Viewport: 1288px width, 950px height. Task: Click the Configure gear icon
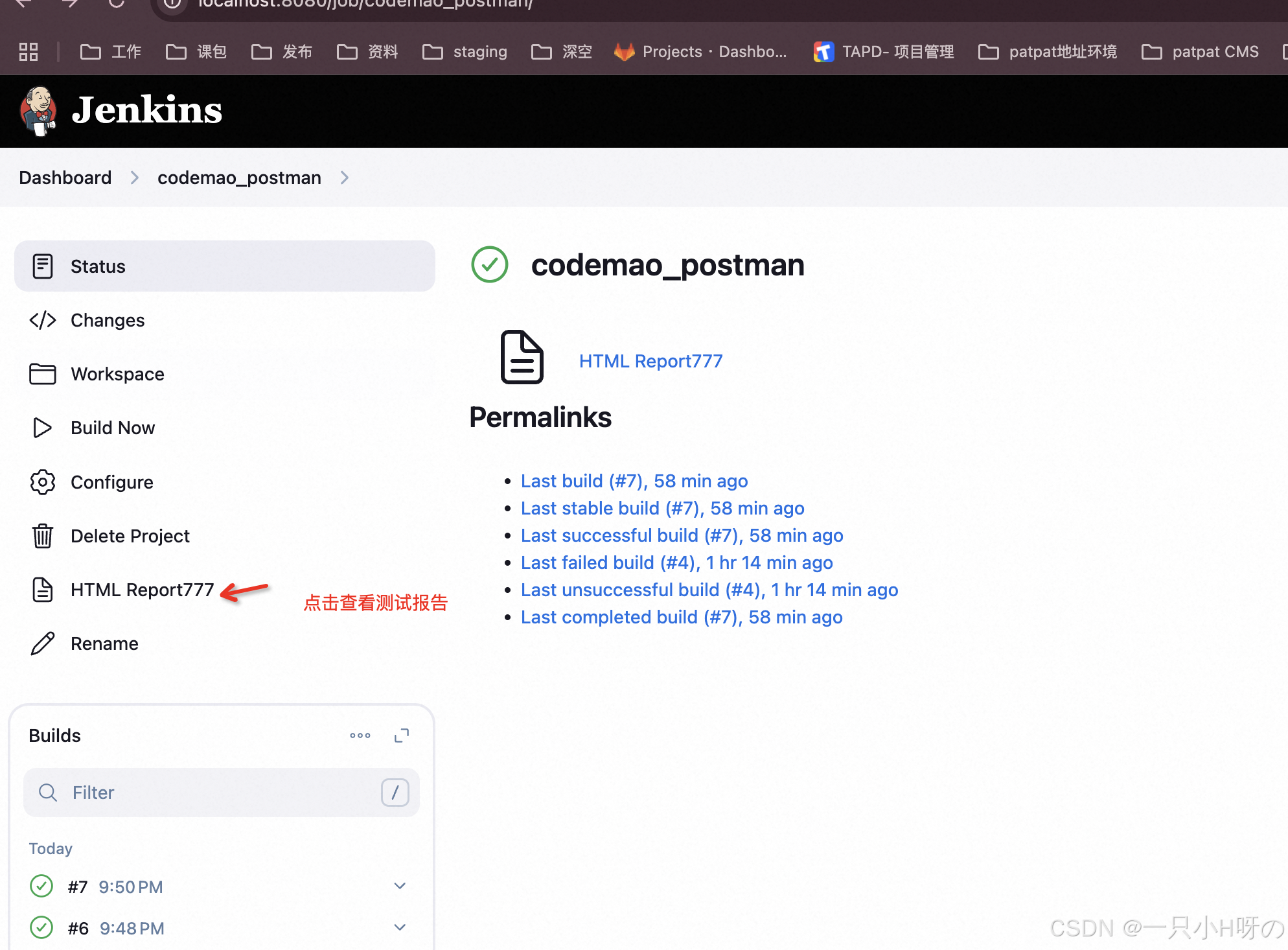click(x=43, y=482)
